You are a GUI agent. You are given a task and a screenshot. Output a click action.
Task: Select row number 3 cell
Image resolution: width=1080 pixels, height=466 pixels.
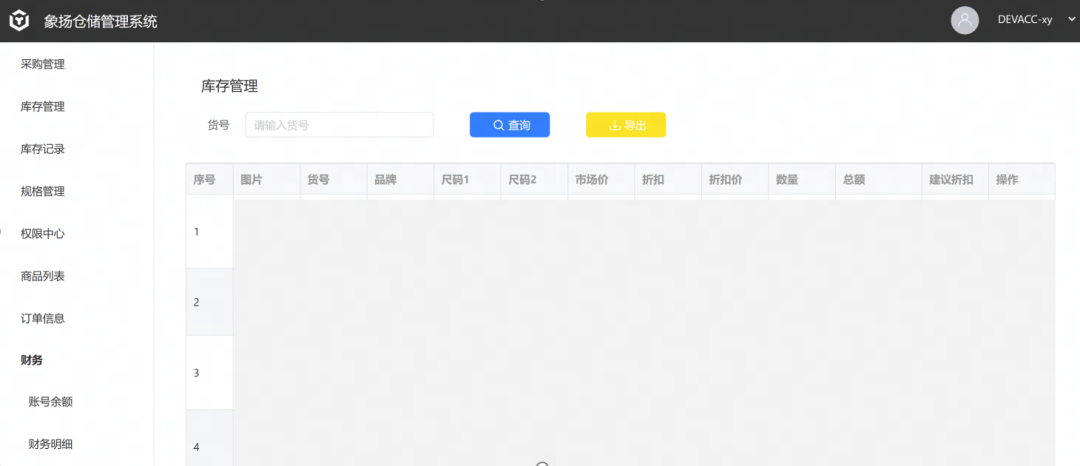click(209, 373)
